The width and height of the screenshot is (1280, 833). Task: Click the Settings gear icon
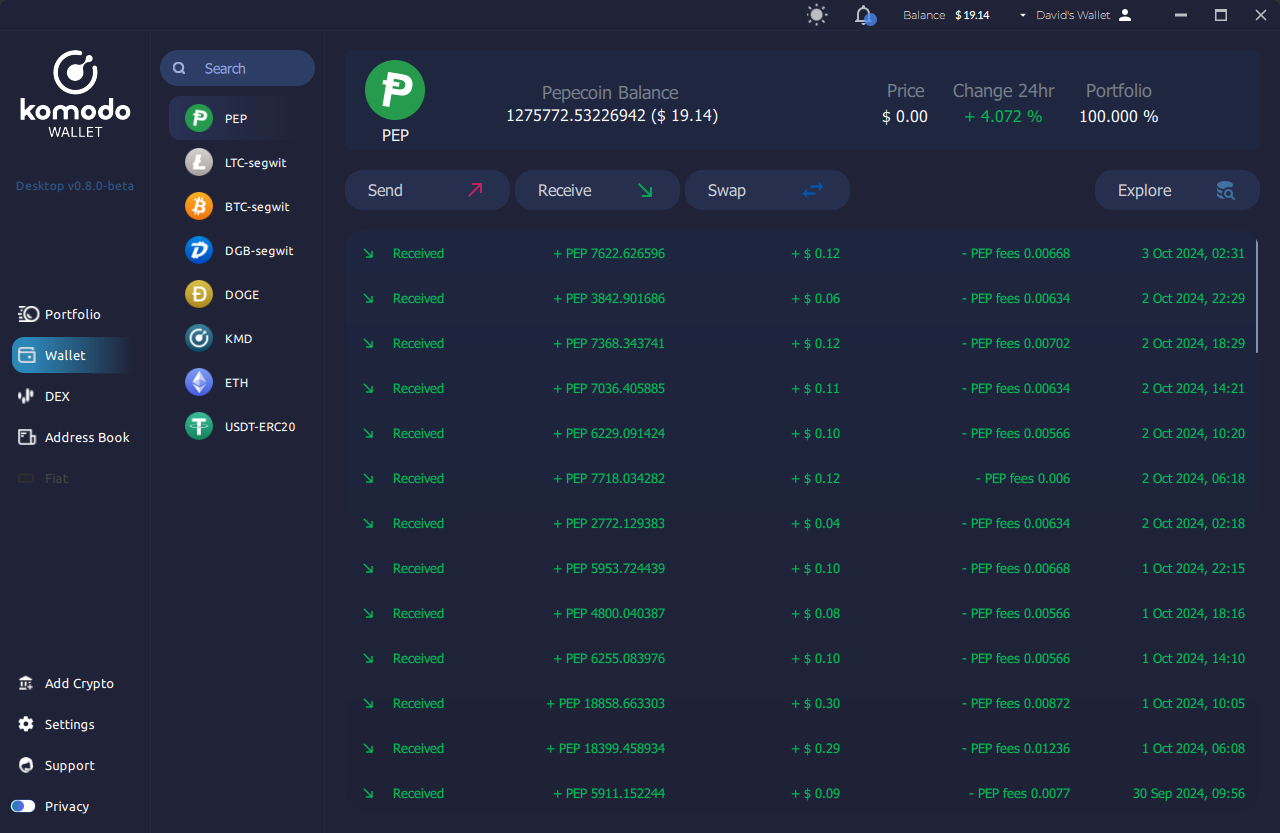pyautogui.click(x=26, y=724)
